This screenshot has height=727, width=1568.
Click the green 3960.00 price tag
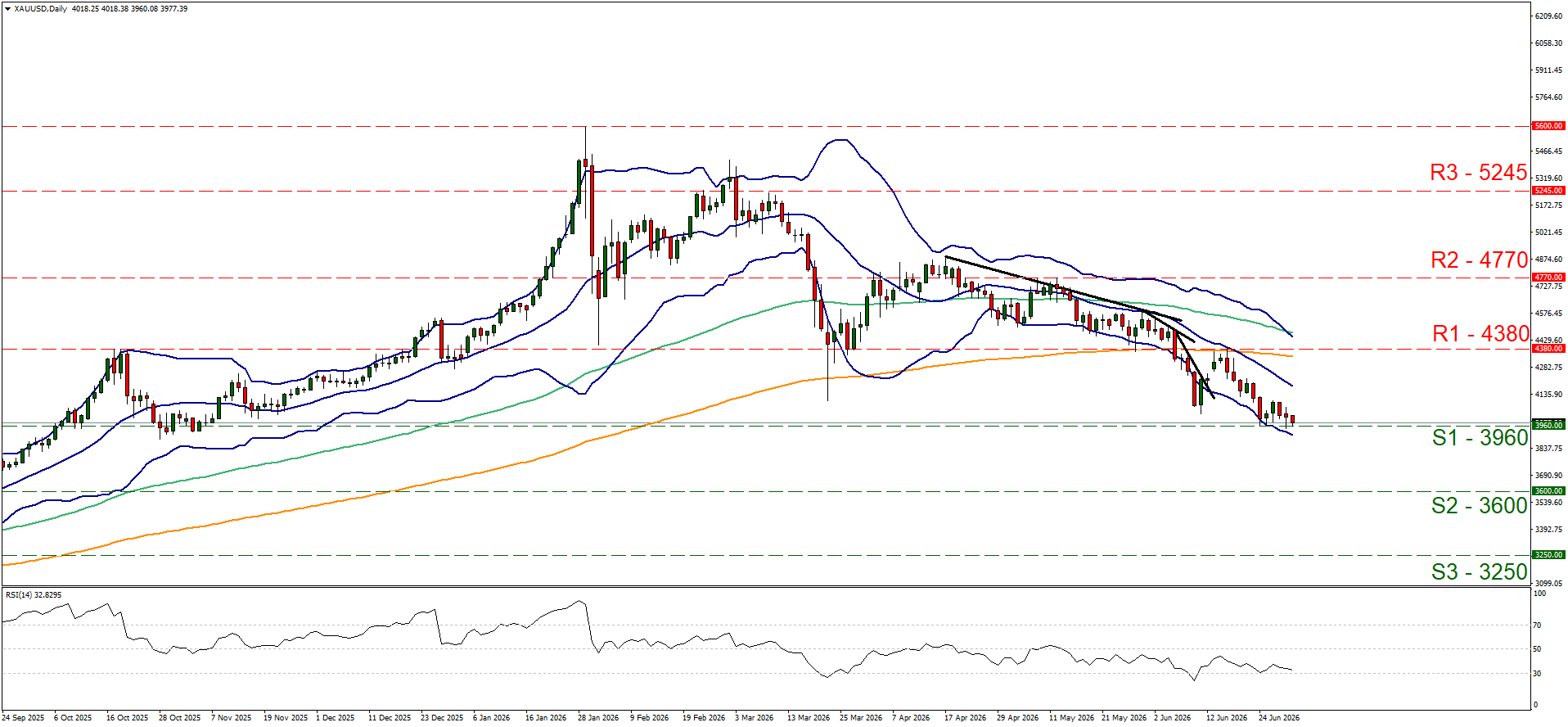pos(1548,426)
